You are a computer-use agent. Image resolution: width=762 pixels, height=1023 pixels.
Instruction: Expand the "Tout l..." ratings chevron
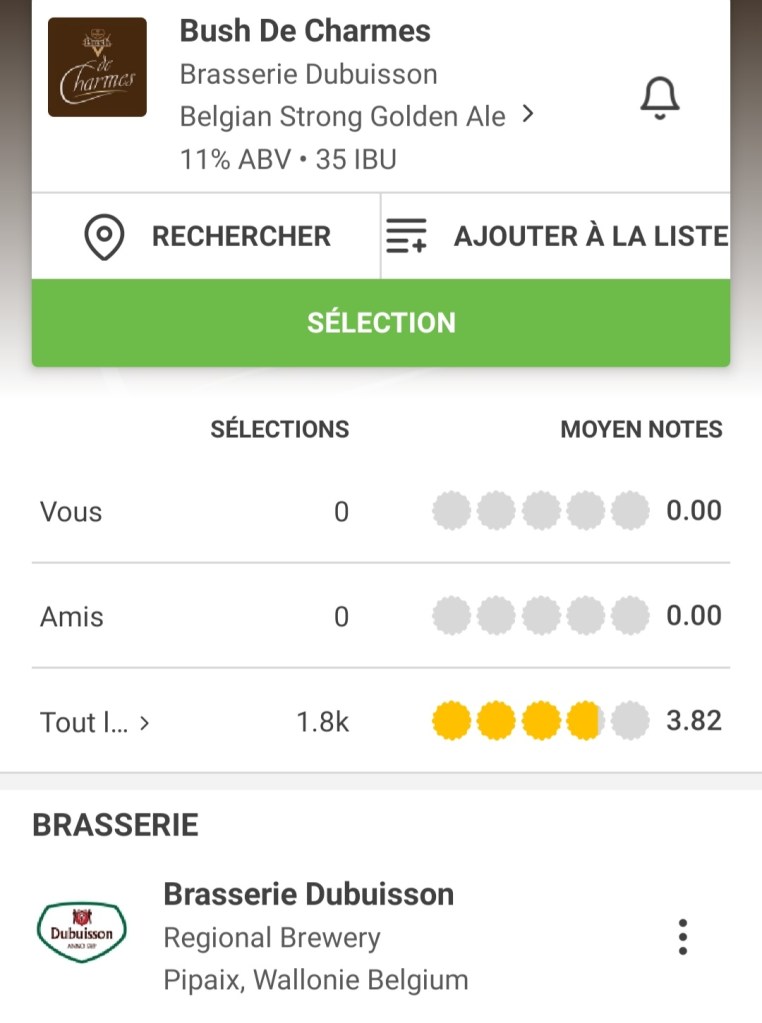tap(144, 722)
